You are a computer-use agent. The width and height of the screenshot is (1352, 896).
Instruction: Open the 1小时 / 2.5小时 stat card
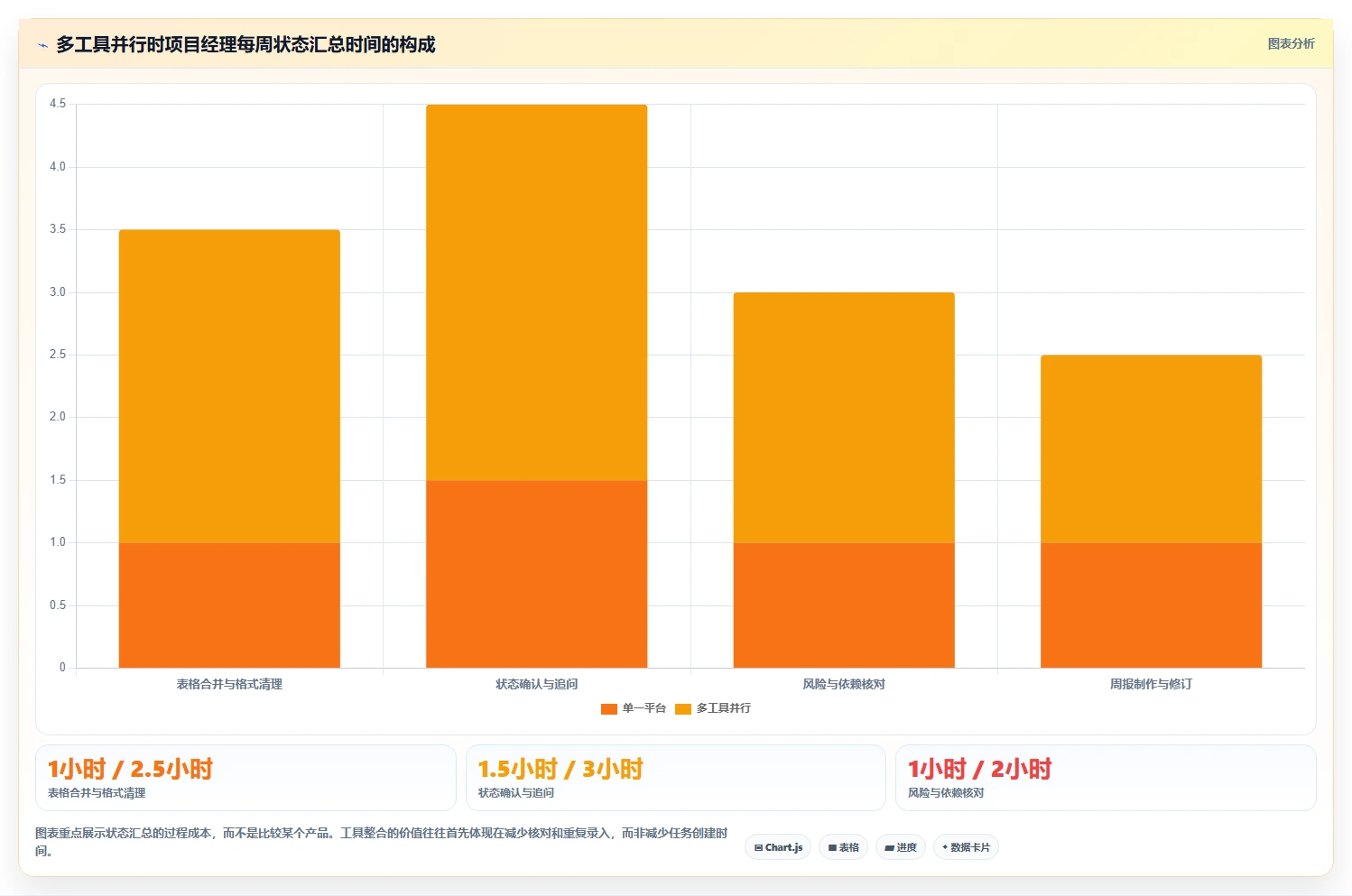click(x=245, y=778)
